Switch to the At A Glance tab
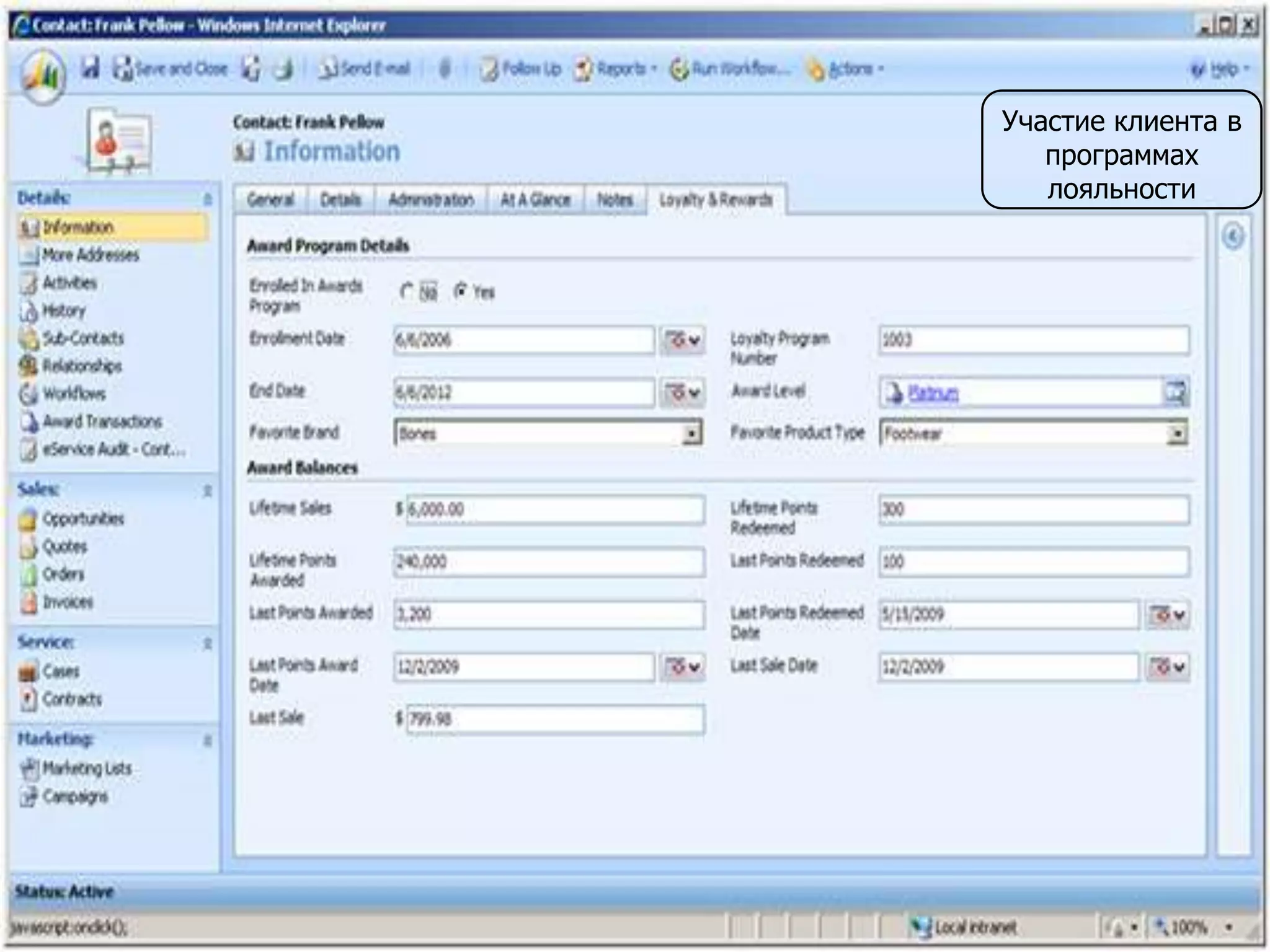 pos(535,200)
